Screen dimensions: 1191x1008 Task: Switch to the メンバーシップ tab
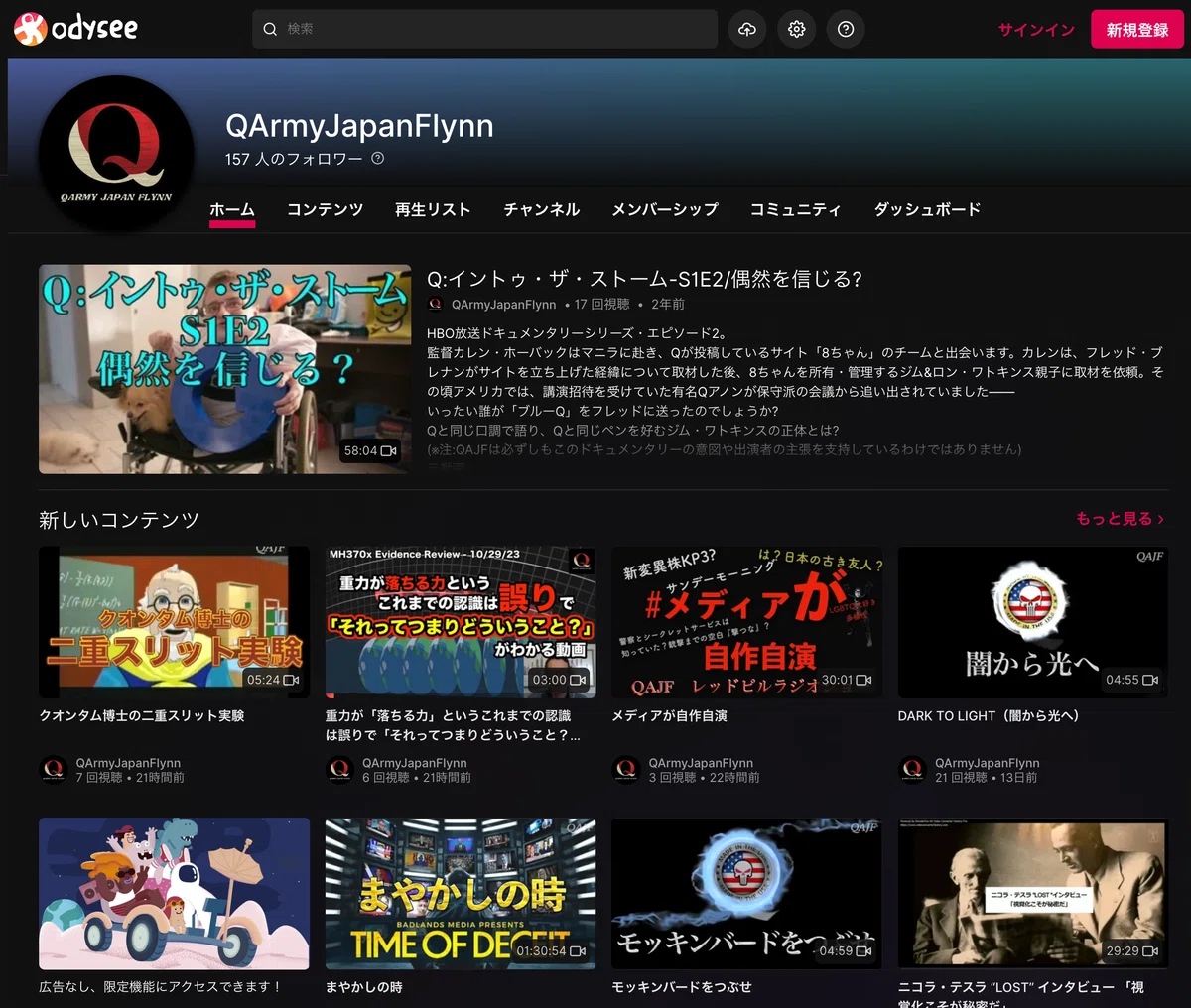(665, 210)
